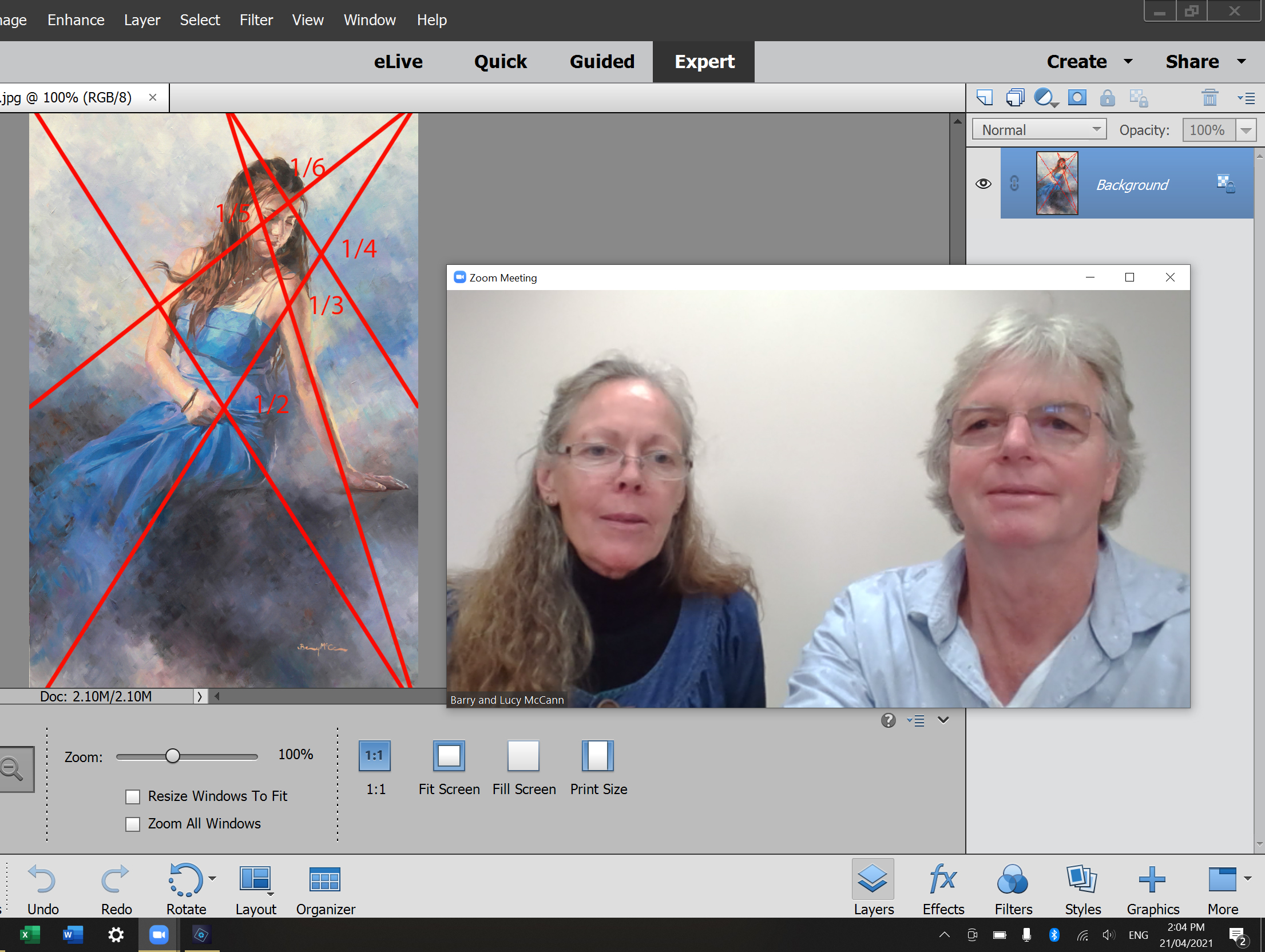Open the notification center icon
This screenshot has width=1265, height=952.
[x=1238, y=936]
